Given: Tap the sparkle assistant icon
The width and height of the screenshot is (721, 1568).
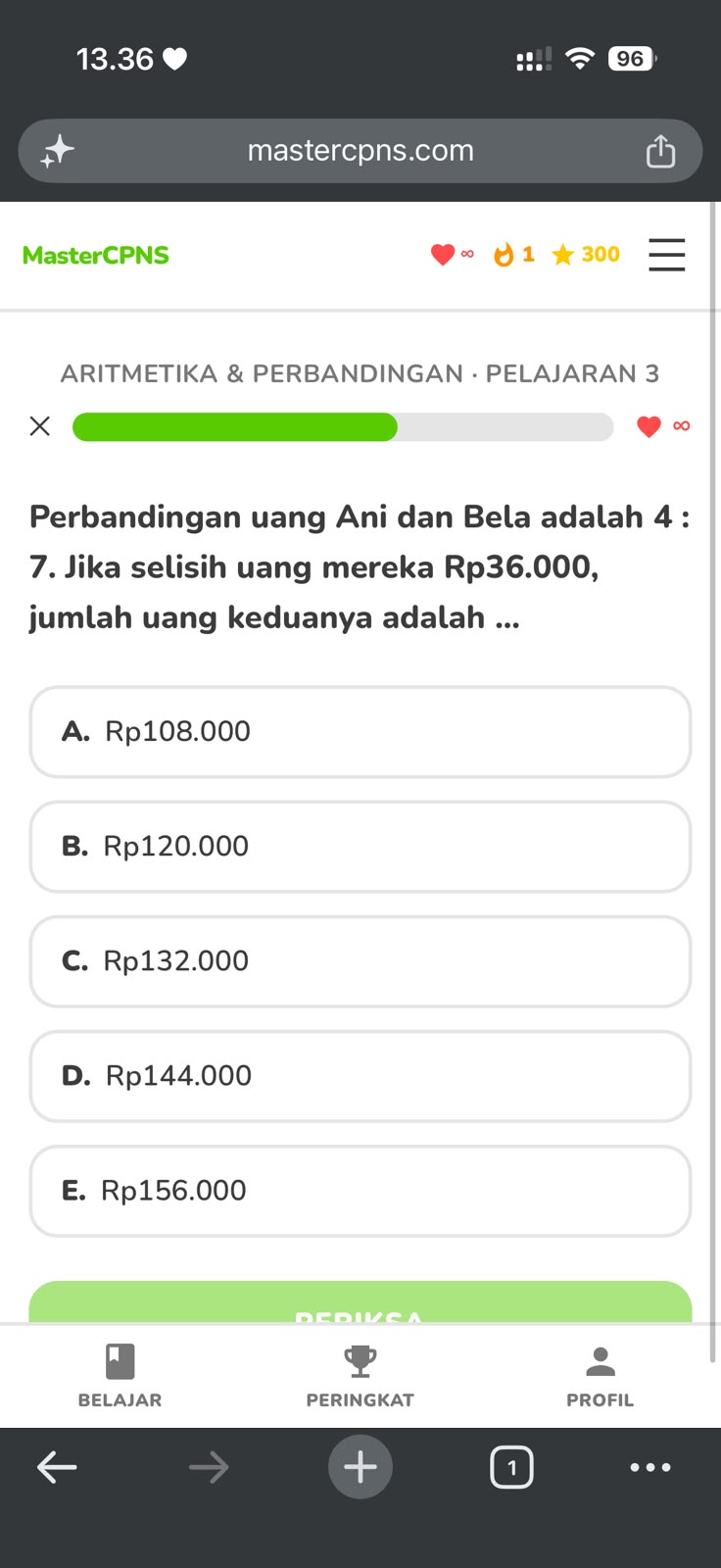Looking at the screenshot, I should (x=58, y=151).
